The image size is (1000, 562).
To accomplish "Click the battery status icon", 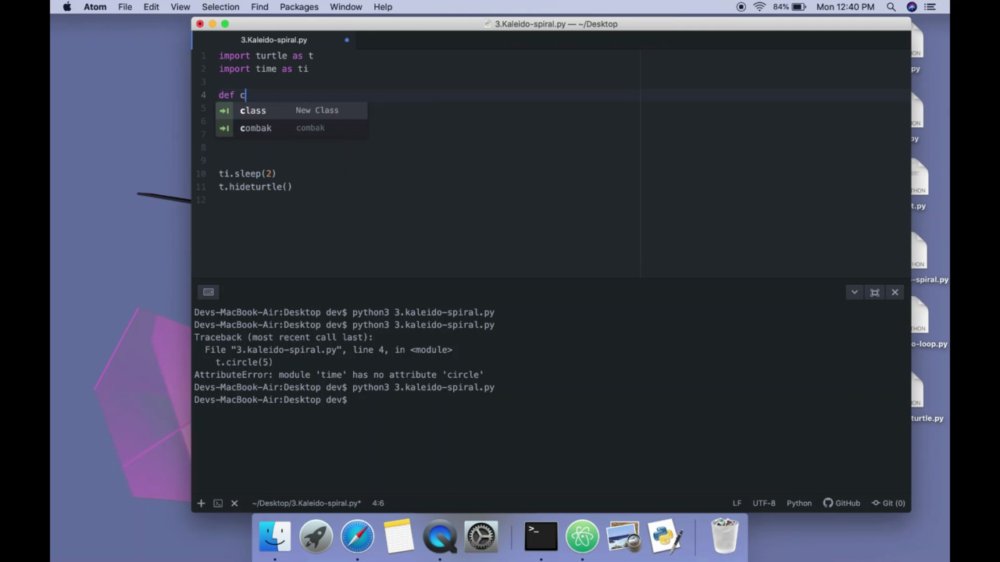I will click(799, 7).
